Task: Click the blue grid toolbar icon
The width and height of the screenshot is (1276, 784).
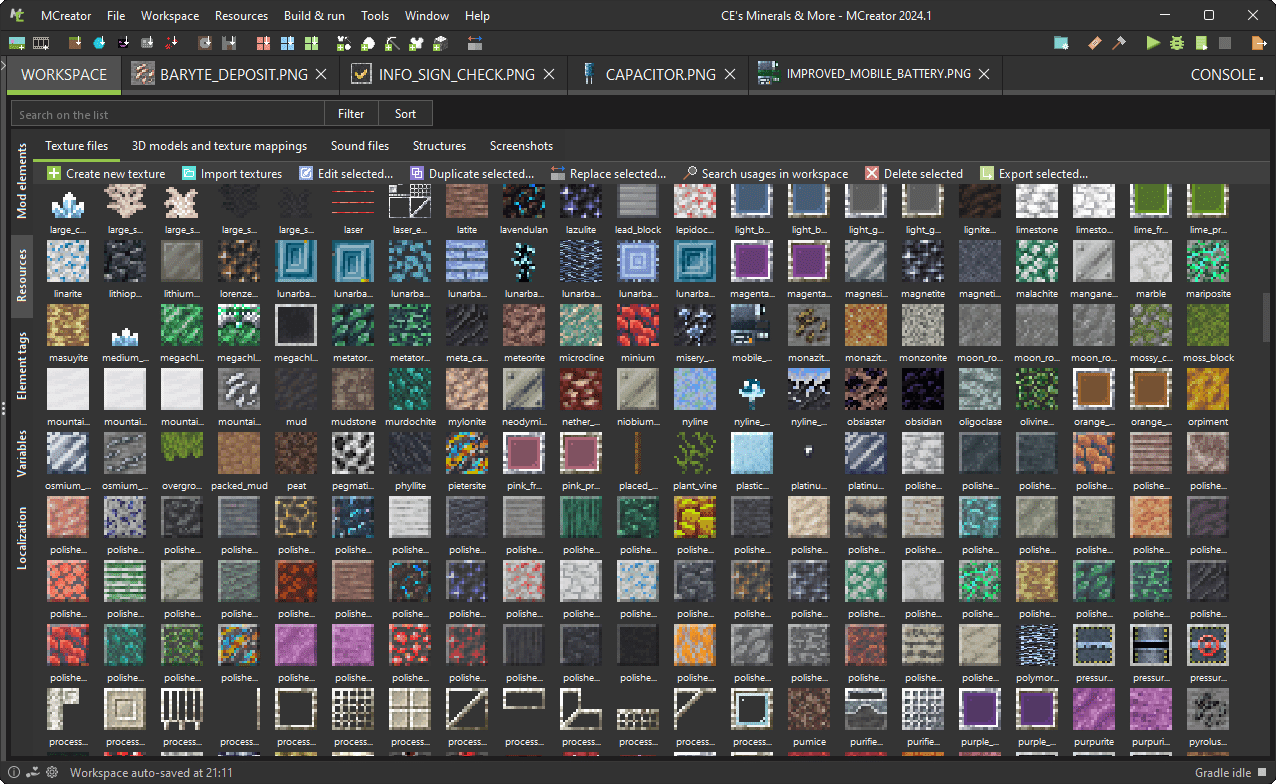Action: (288, 43)
